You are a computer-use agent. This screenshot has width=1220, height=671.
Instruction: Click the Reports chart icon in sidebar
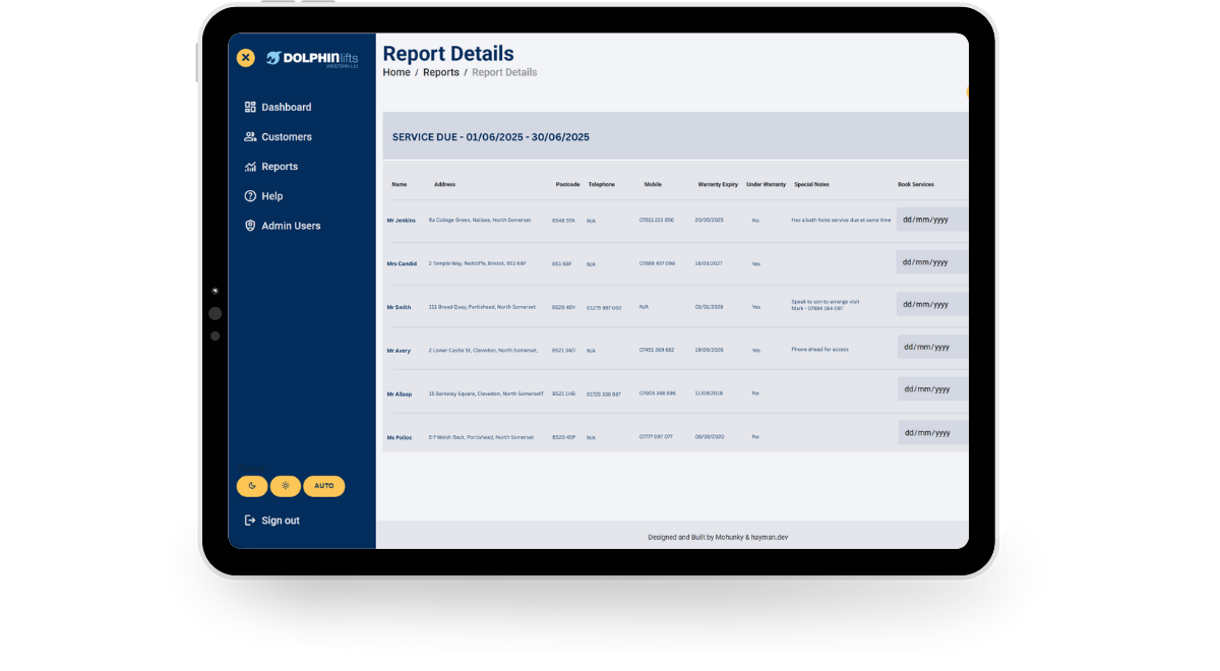pyautogui.click(x=250, y=167)
